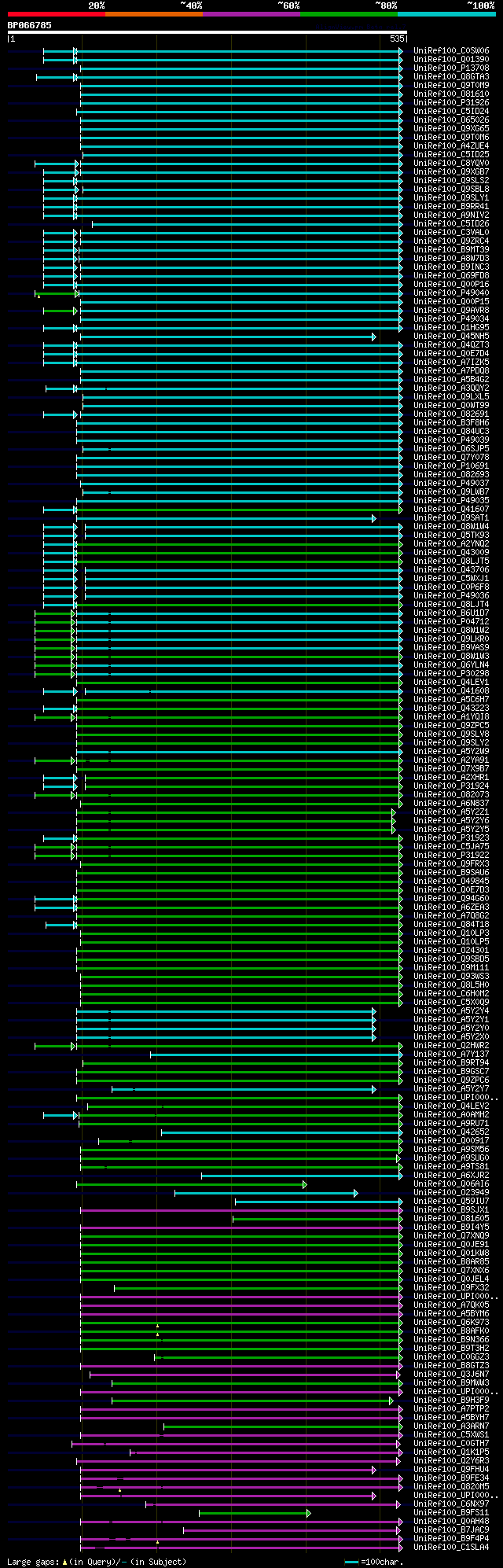Click the label UniRef100_B9SAU6
This screenshot has width=503, height=1568.
451,873
